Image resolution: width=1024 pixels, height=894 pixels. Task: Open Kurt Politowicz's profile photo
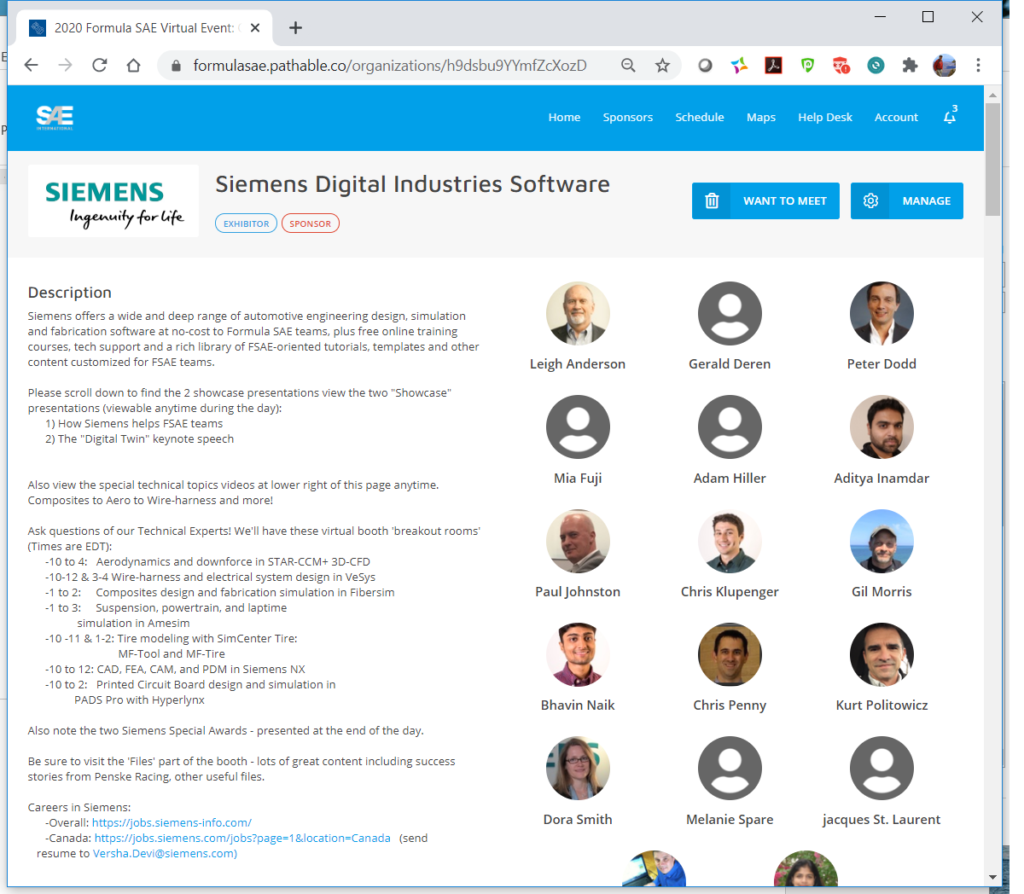[x=882, y=654]
